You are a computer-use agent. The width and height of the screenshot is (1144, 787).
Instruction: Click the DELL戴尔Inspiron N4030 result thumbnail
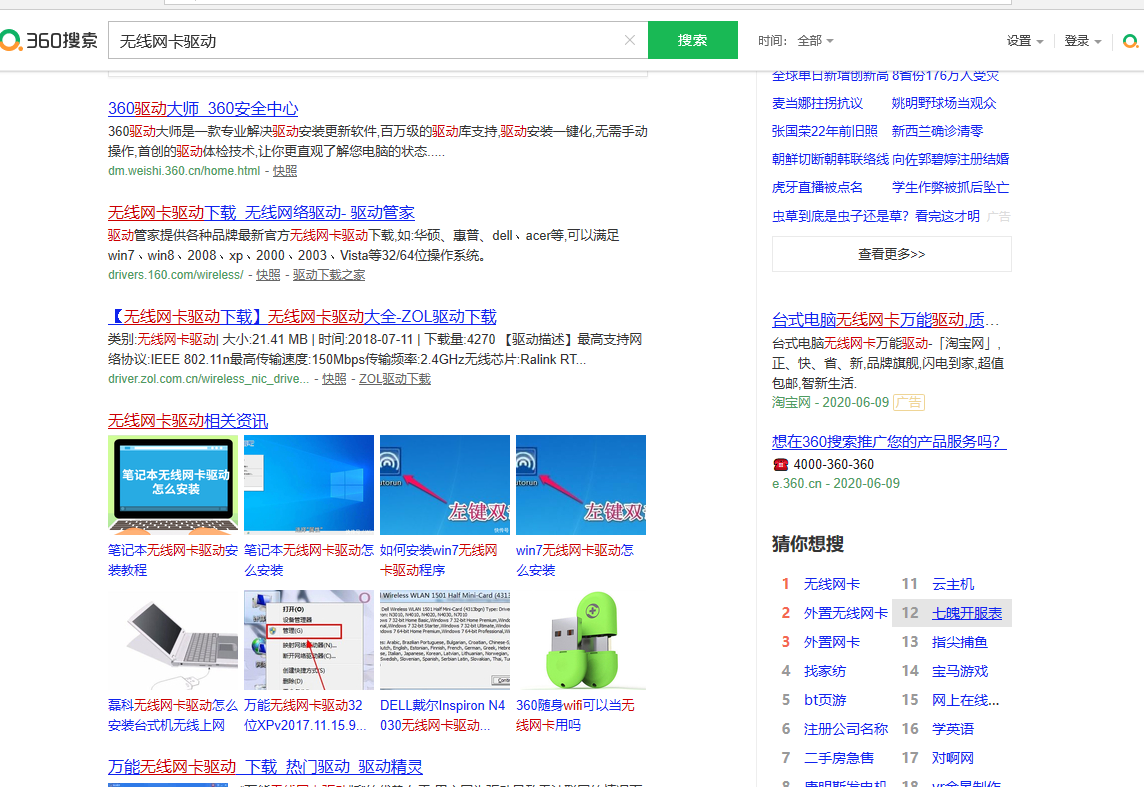(x=444, y=640)
